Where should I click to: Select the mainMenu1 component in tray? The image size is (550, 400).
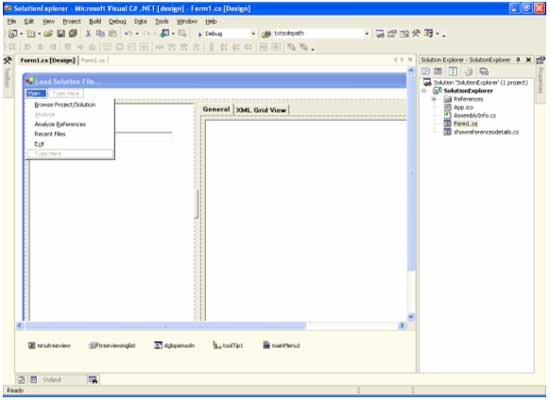(x=281, y=346)
